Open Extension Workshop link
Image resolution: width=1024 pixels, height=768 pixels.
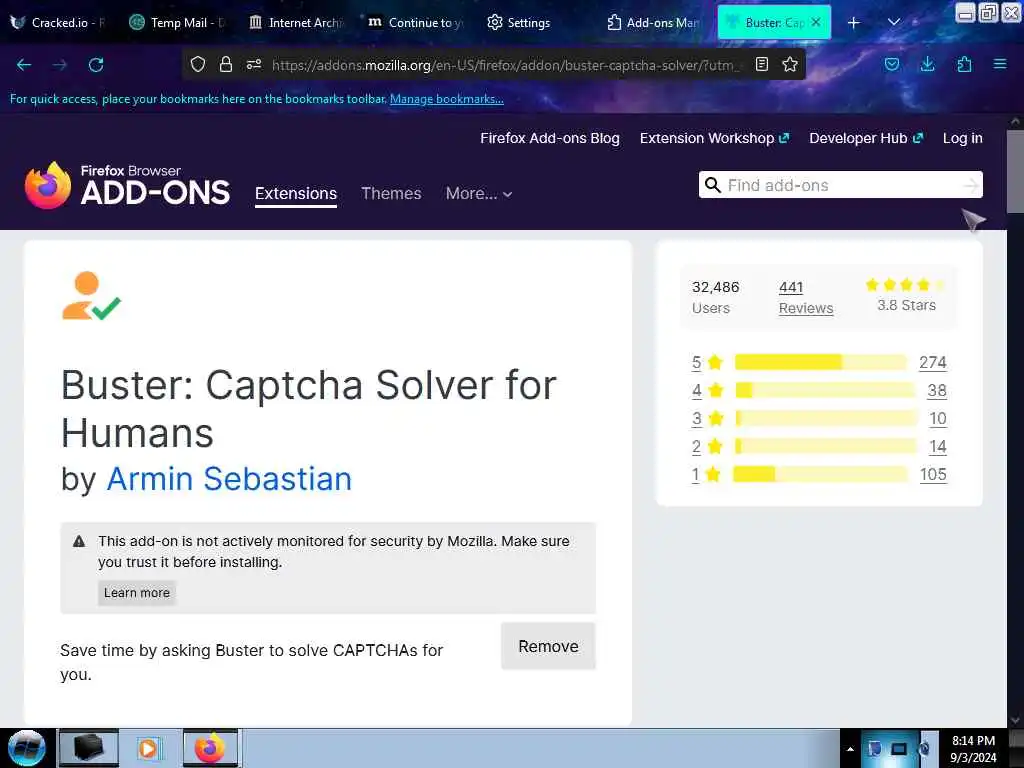pos(714,138)
